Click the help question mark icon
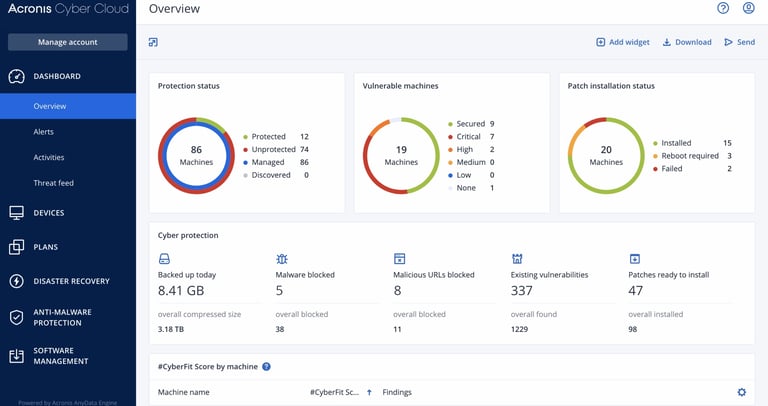768x406 pixels. 723,9
